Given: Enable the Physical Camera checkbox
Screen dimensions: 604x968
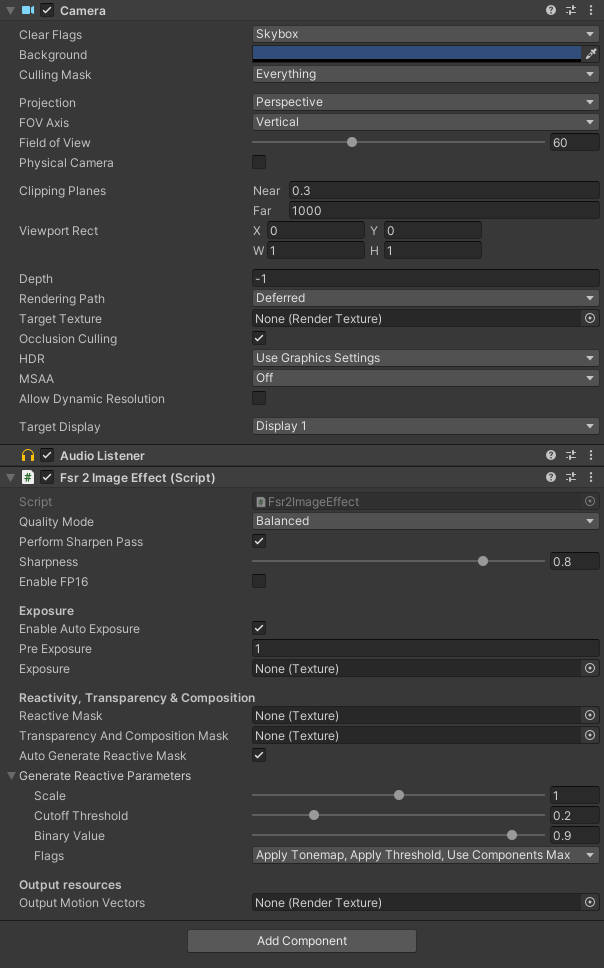Looking at the screenshot, I should 259,162.
